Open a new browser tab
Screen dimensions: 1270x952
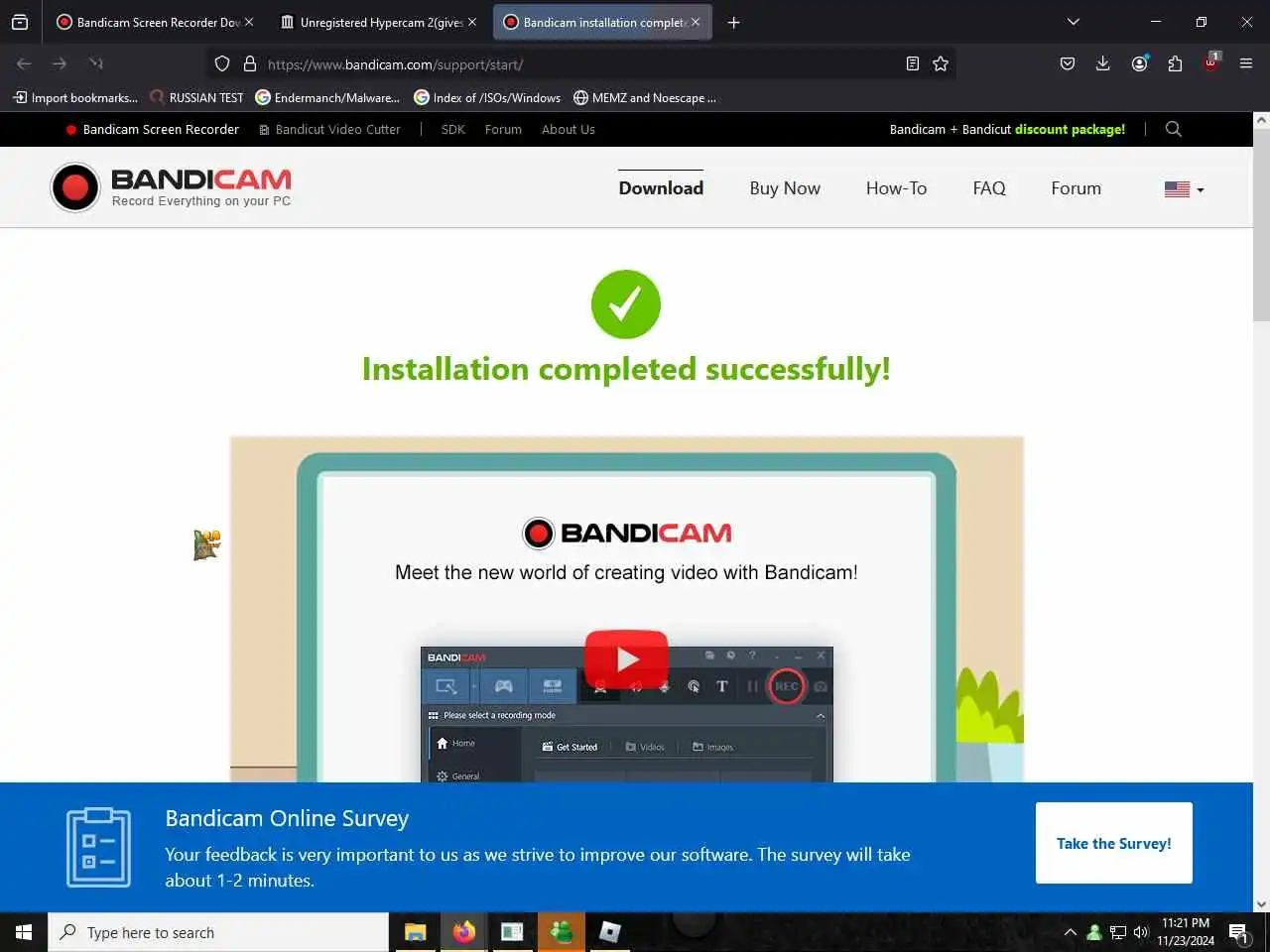[x=734, y=22]
